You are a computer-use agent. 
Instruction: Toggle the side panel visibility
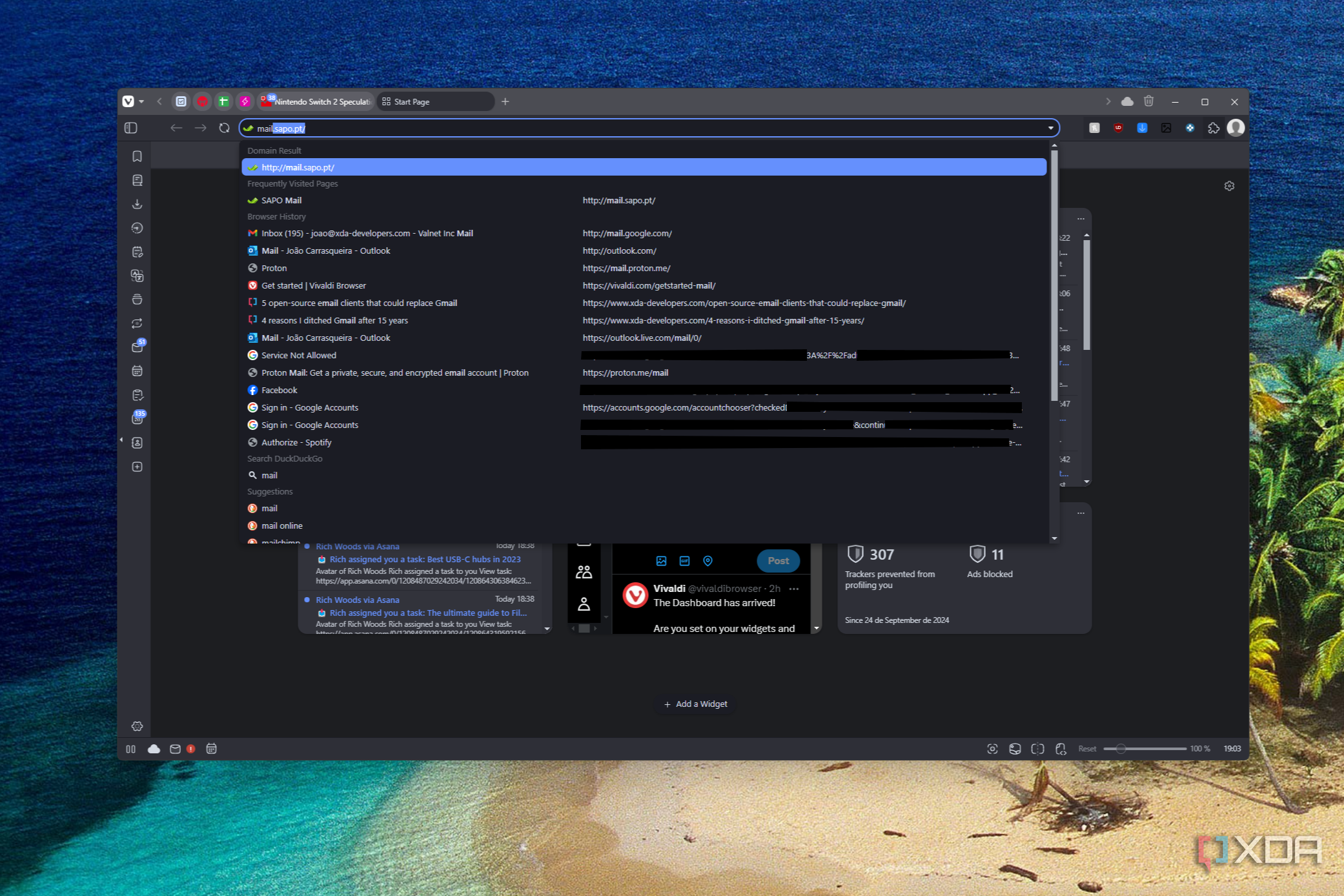[x=131, y=128]
